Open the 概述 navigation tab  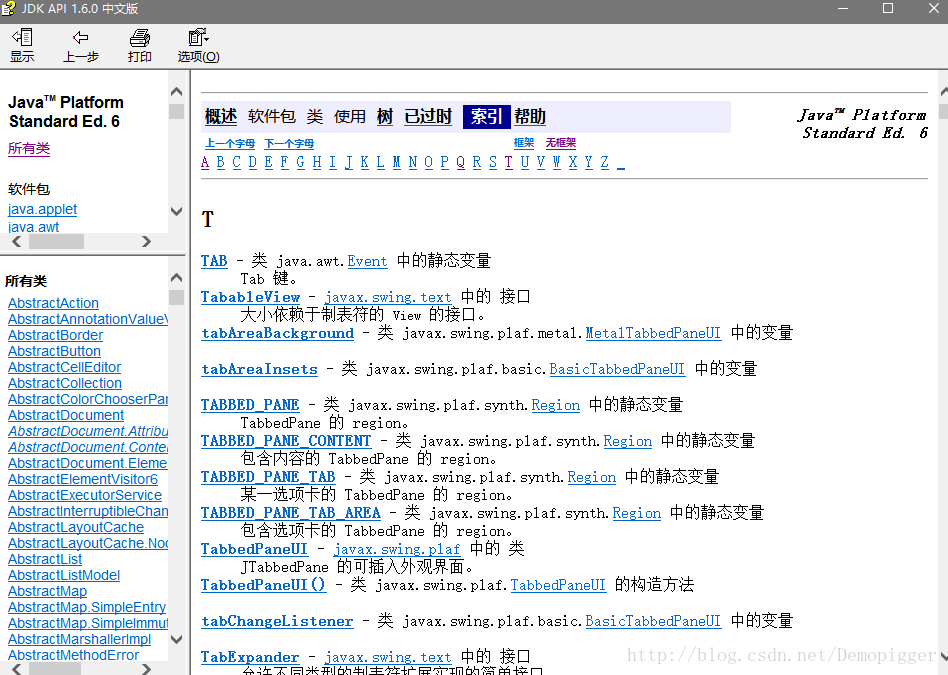coord(221,116)
